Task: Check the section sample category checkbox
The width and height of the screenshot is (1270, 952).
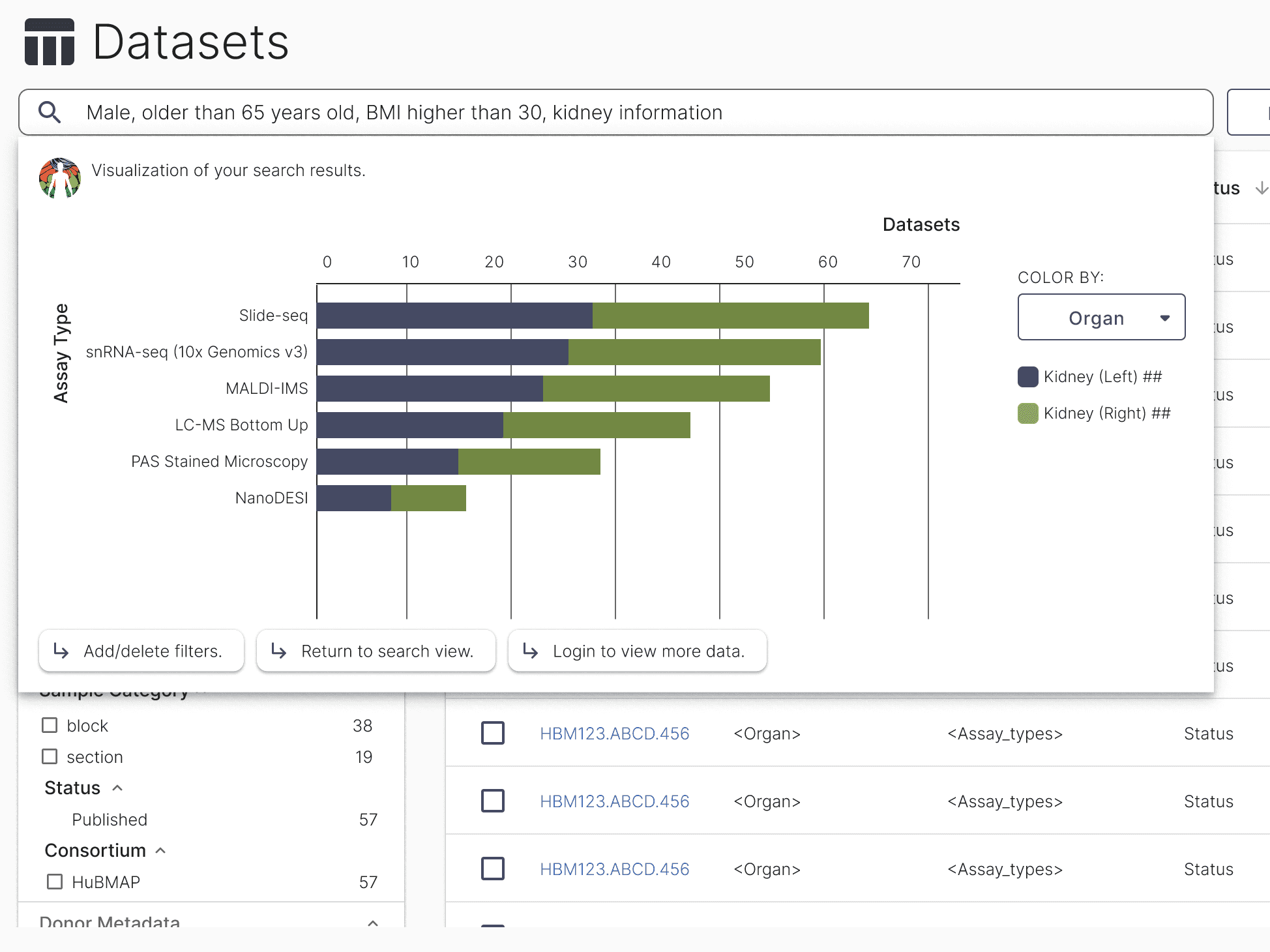Action: point(50,756)
